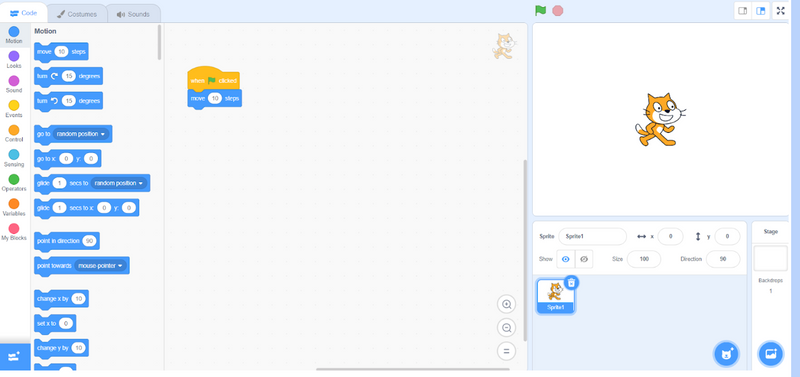
Task: Open the Add Extension button
Action: [14, 356]
